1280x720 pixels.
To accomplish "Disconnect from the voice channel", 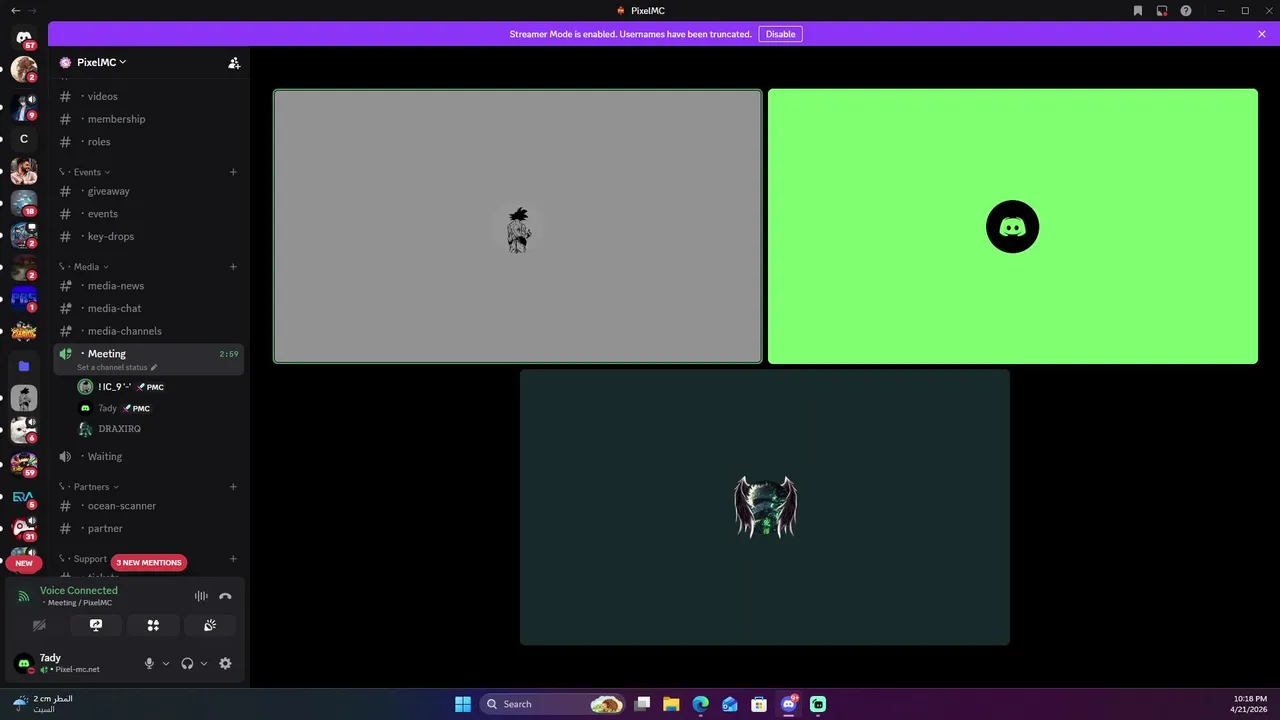I will 225,596.
